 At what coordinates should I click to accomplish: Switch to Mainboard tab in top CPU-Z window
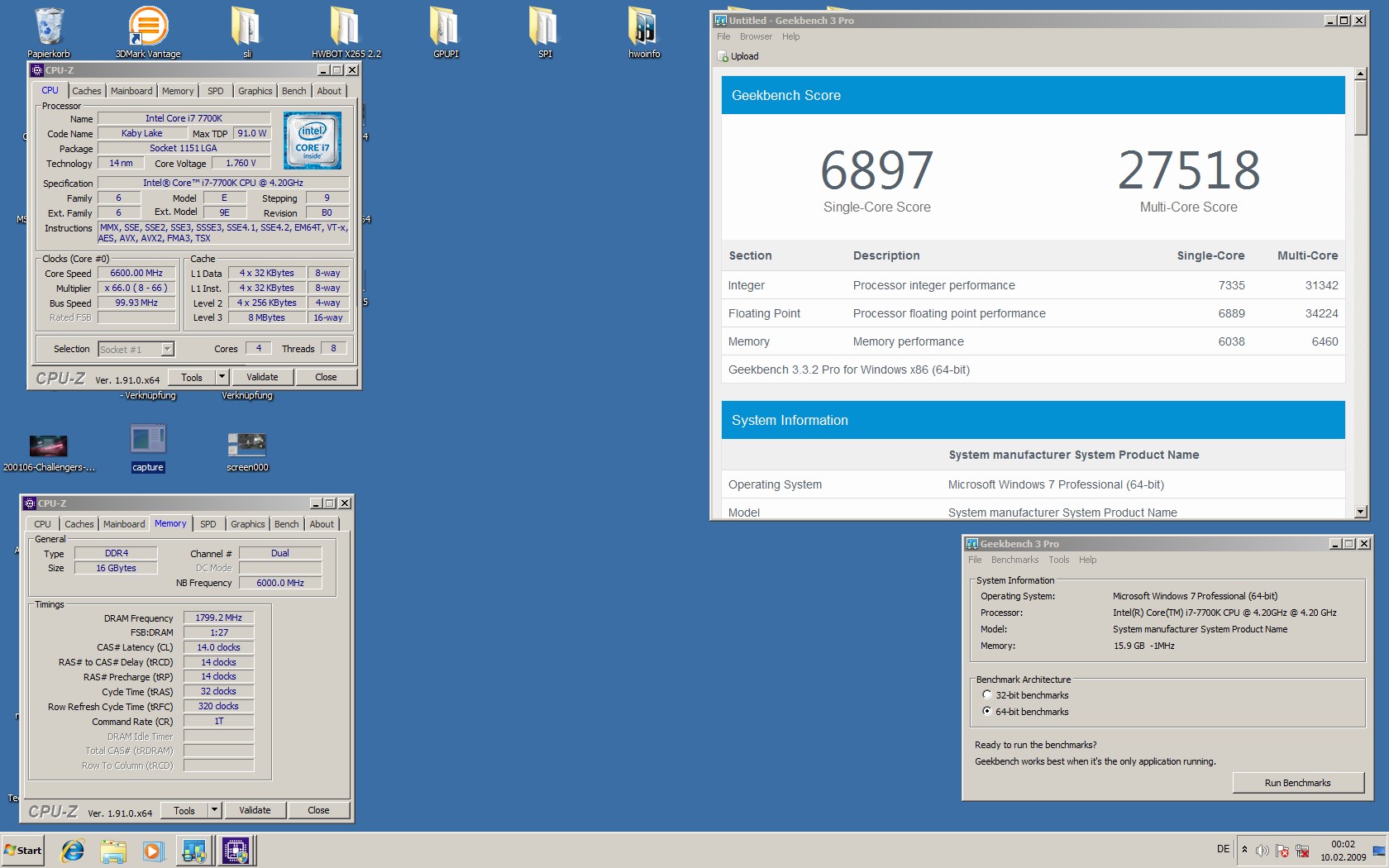click(131, 91)
